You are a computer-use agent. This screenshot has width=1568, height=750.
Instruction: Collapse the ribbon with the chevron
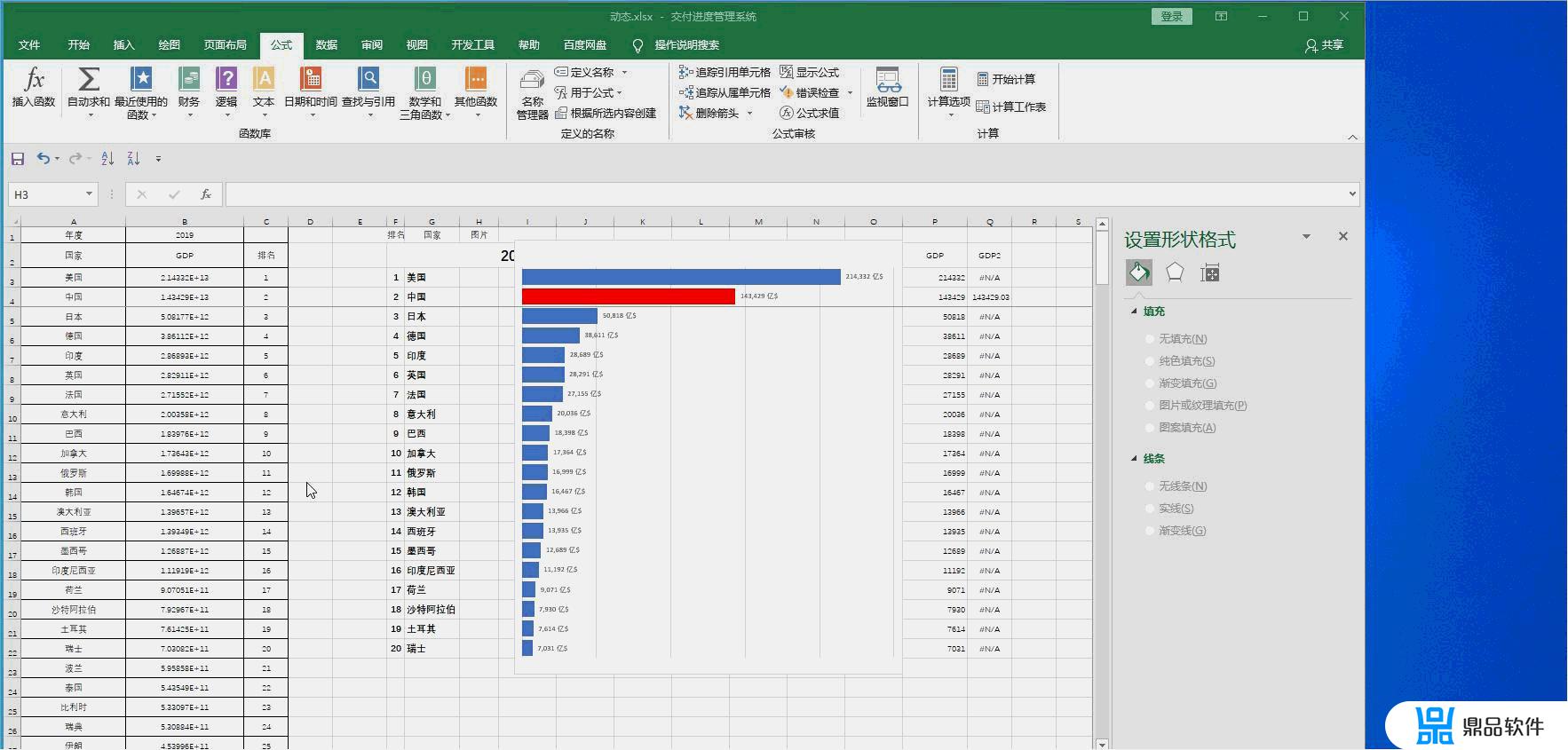tap(1352, 137)
